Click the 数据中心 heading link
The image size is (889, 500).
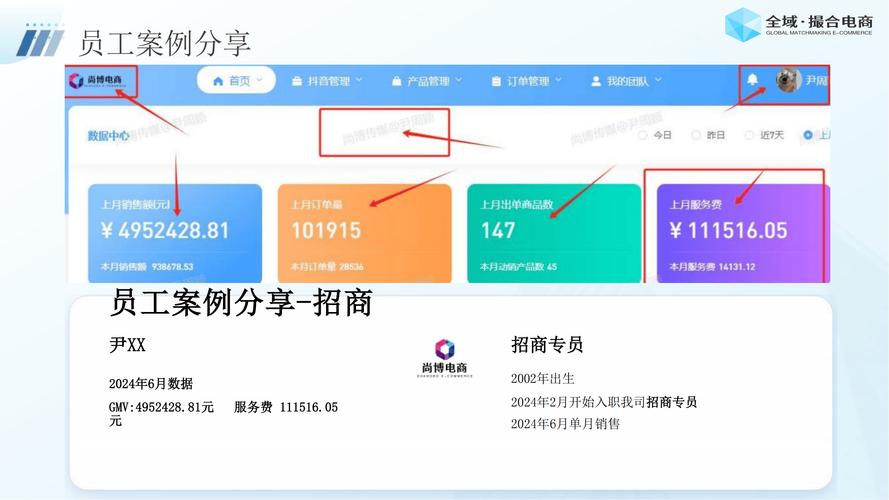click(108, 135)
